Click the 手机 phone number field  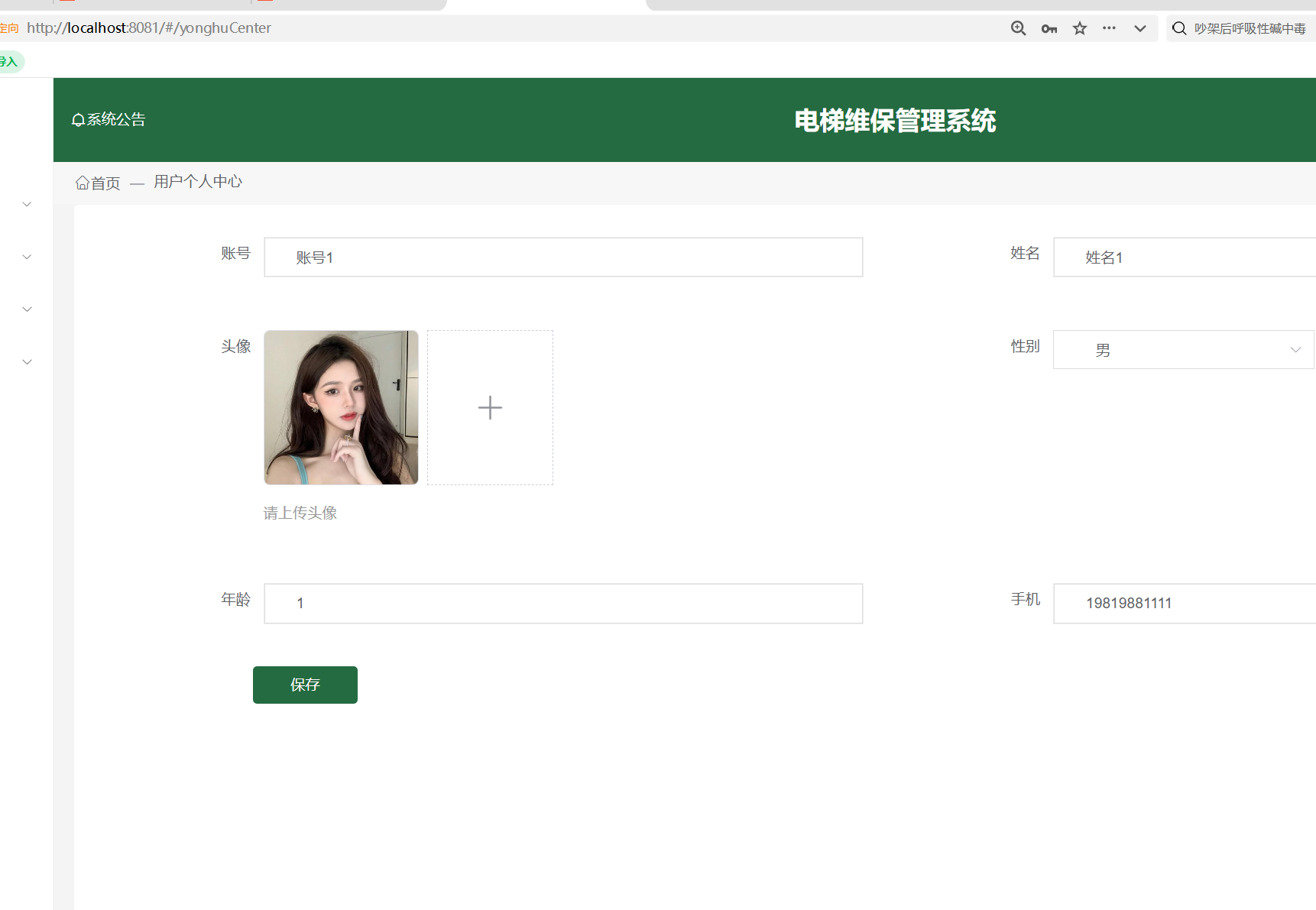pyautogui.click(x=1183, y=604)
